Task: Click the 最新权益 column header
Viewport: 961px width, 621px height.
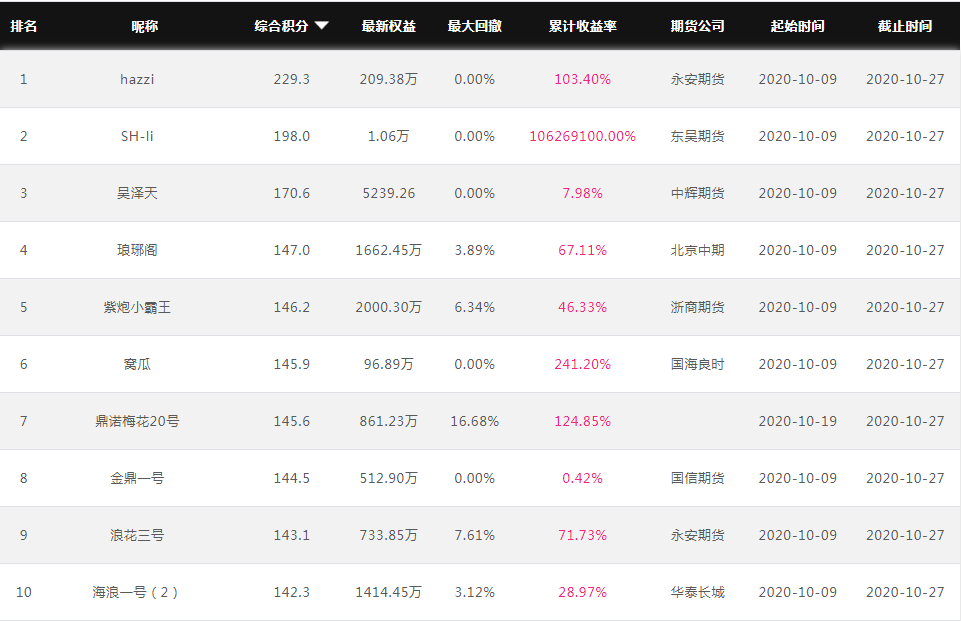Action: tap(389, 26)
